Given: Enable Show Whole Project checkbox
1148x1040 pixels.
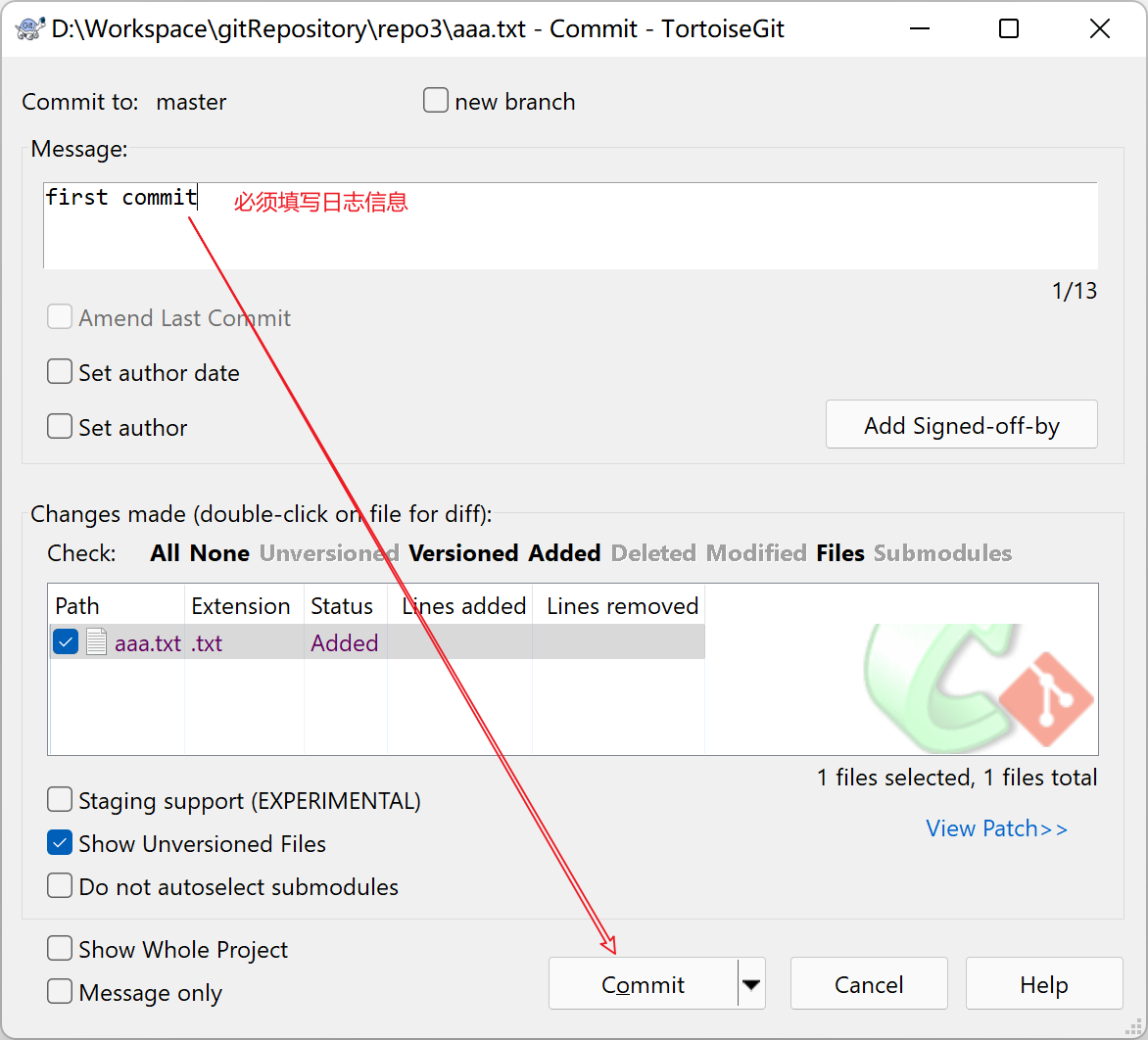Looking at the screenshot, I should click(x=61, y=949).
